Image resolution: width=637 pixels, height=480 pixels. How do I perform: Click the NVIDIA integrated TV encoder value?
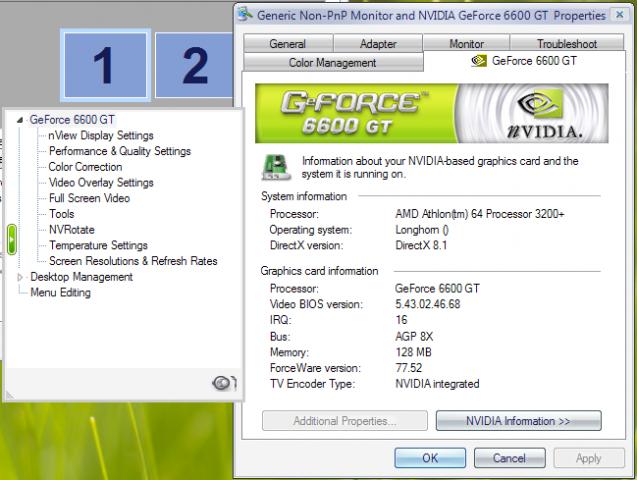point(437,384)
